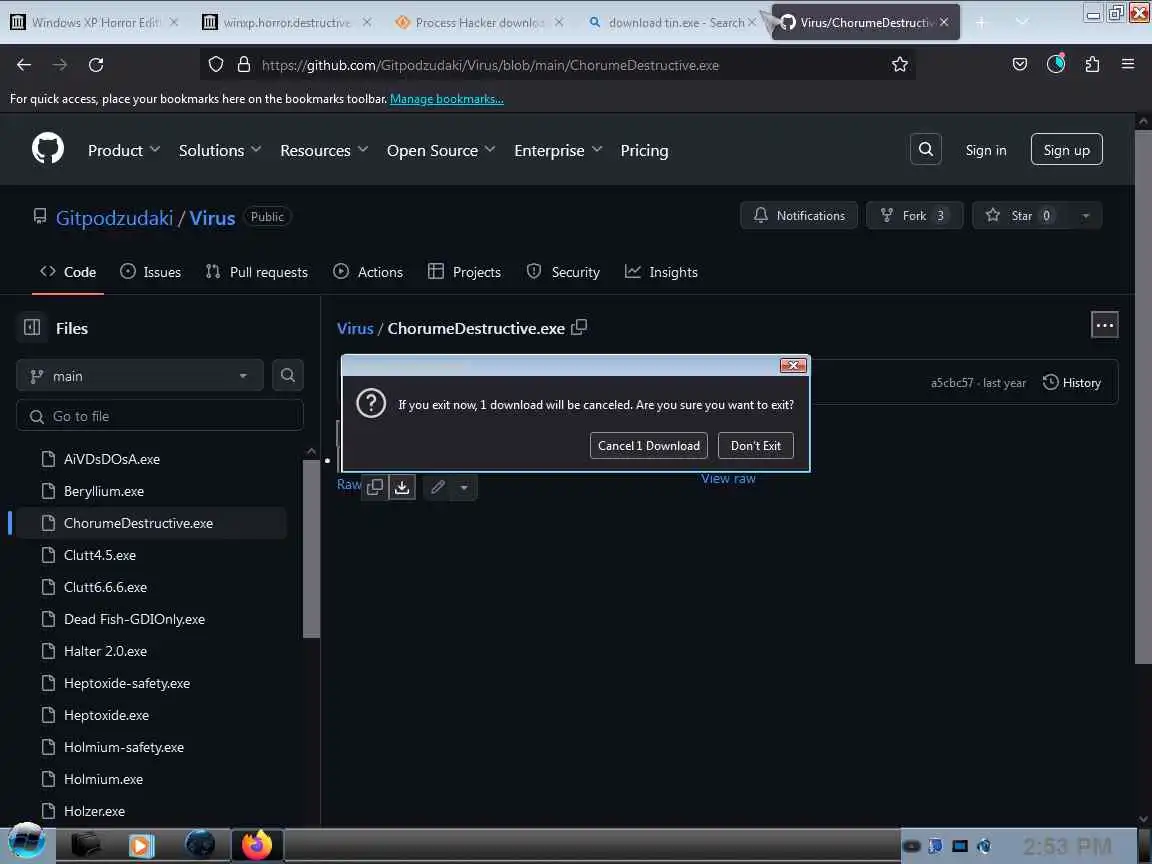Click the GitHub search magnifier button

tap(926, 150)
